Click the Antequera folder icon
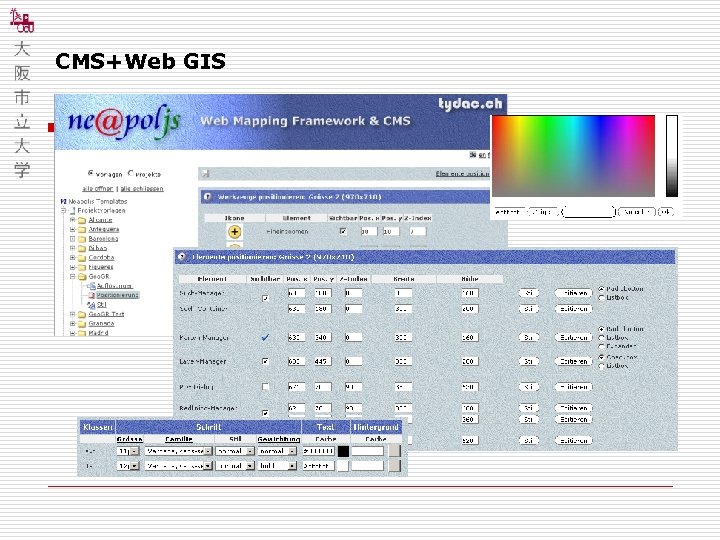This screenshot has width=720, height=540. pos(82,230)
